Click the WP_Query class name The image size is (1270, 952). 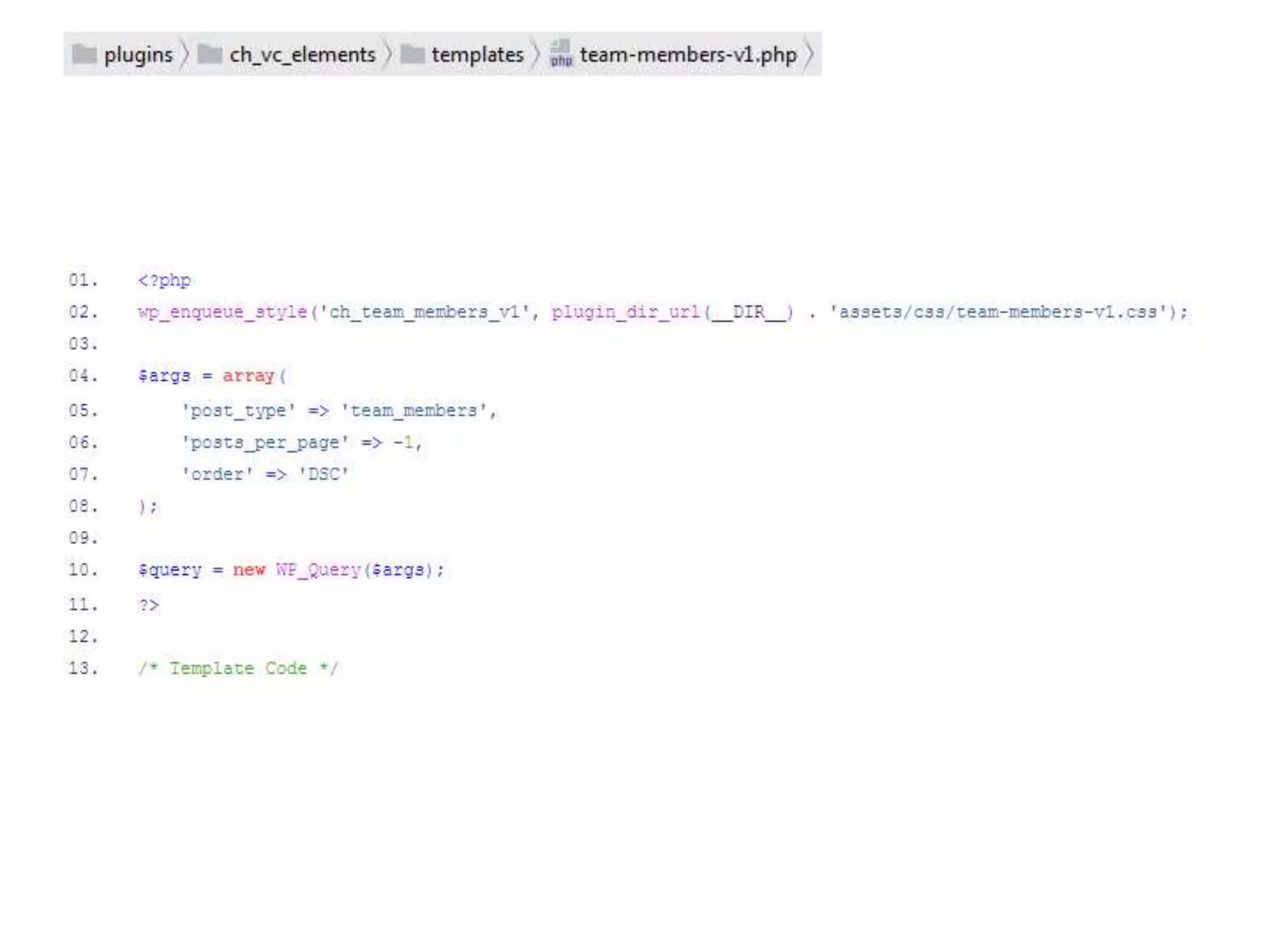pyautogui.click(x=318, y=570)
